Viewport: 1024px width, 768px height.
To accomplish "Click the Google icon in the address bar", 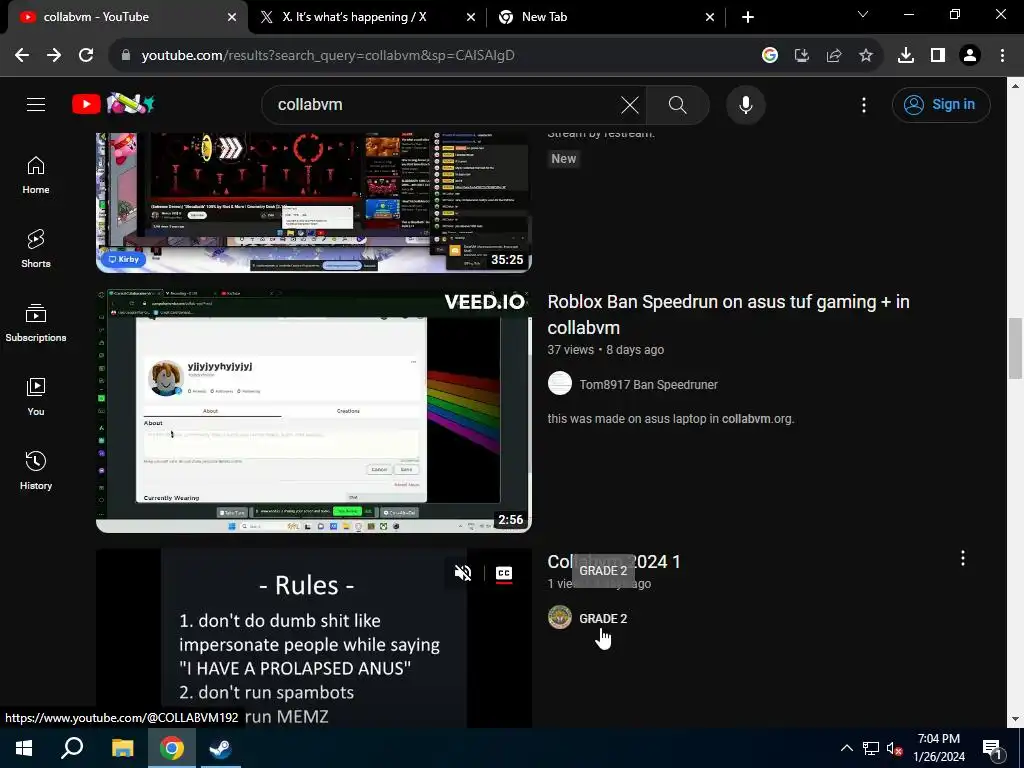I will [x=769, y=56].
